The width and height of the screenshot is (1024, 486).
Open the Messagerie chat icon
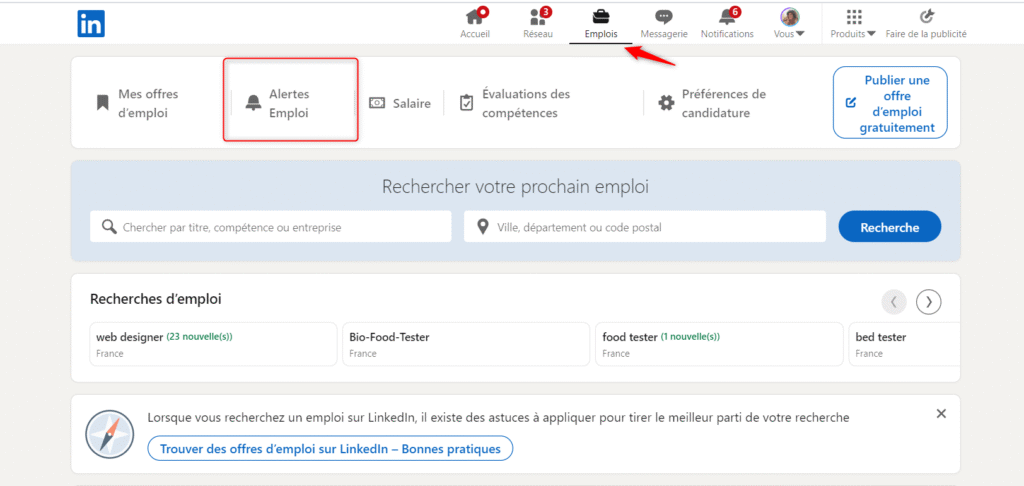pos(663,17)
